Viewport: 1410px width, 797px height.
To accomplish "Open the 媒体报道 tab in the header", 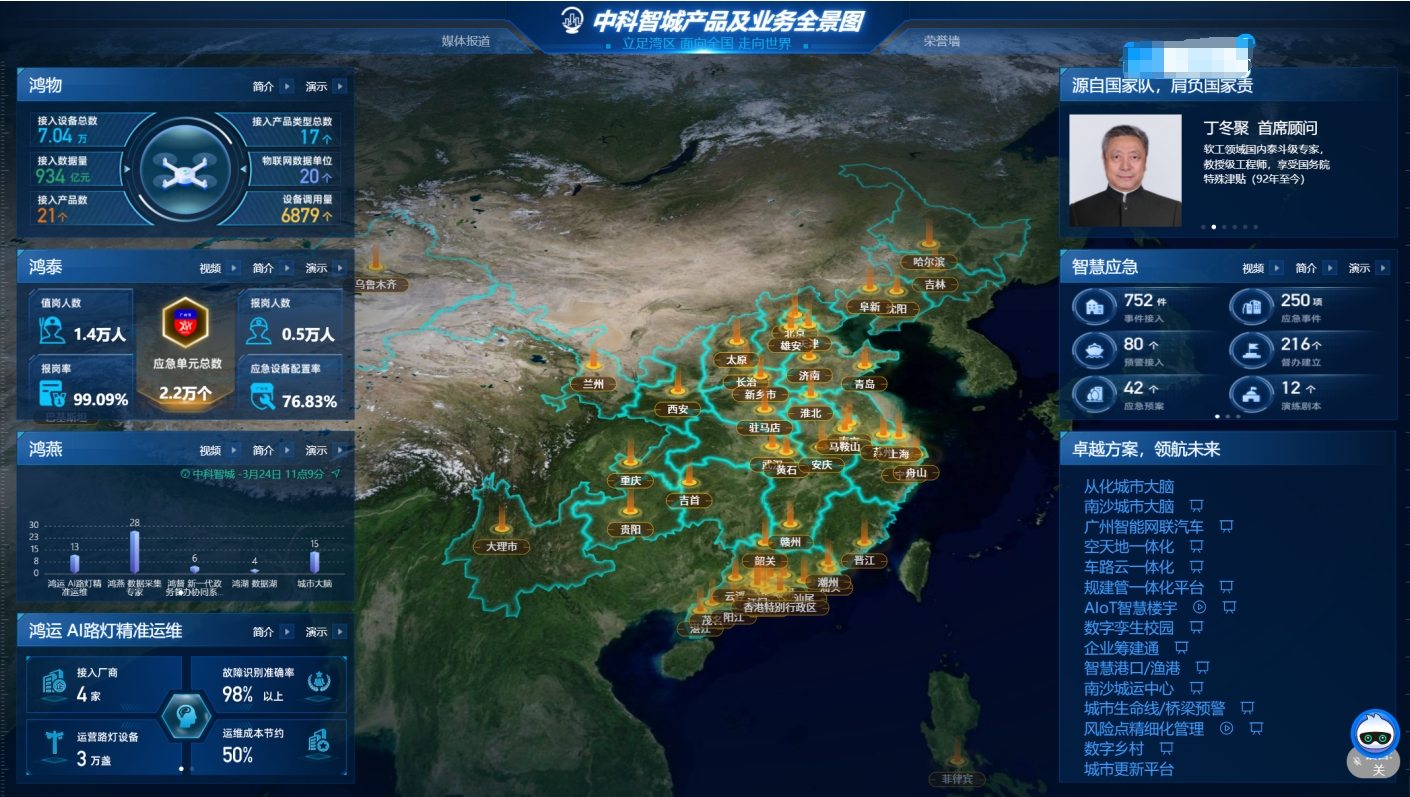I will [466, 41].
